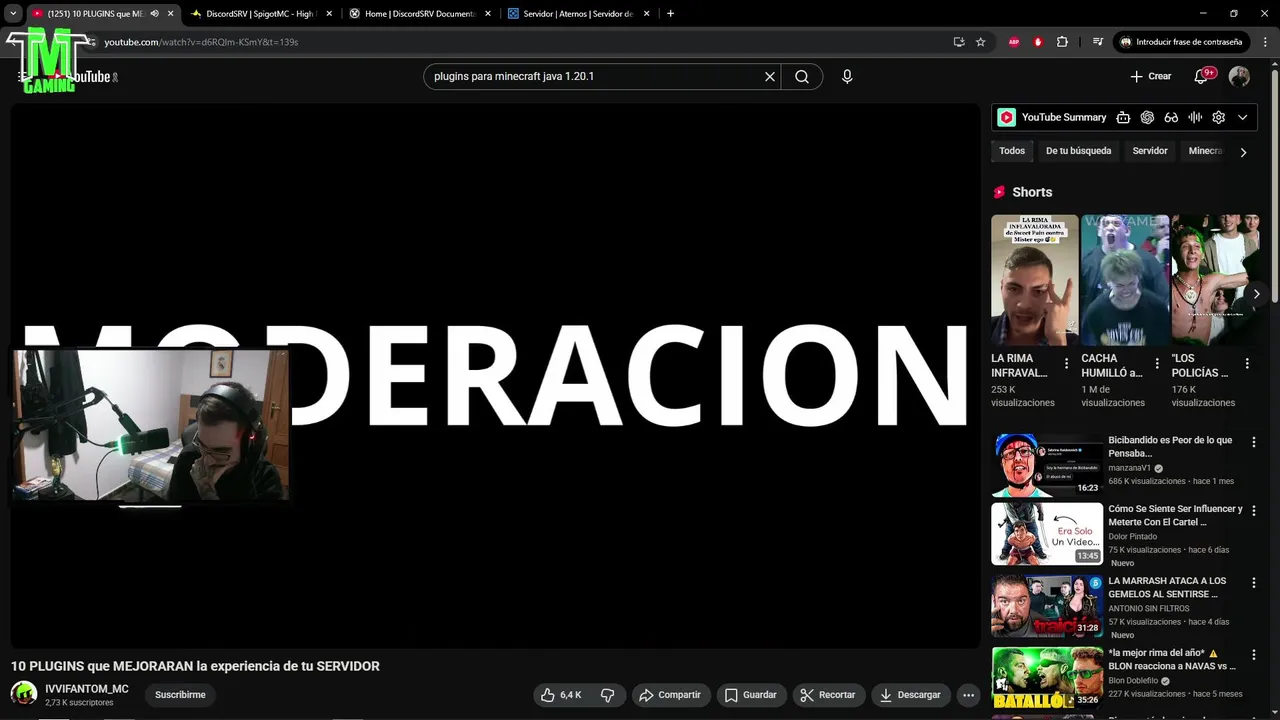Switch to the Servidor Aternos tab
The width and height of the screenshot is (1280, 720).
(x=578, y=14)
